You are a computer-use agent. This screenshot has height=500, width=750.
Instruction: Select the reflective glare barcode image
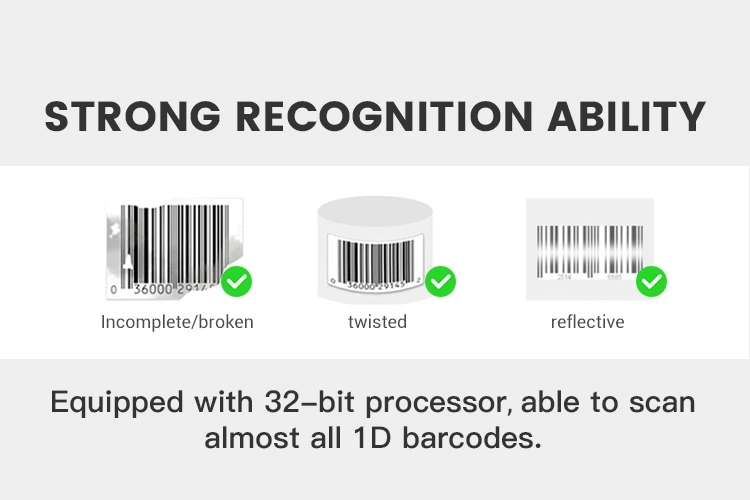590,249
